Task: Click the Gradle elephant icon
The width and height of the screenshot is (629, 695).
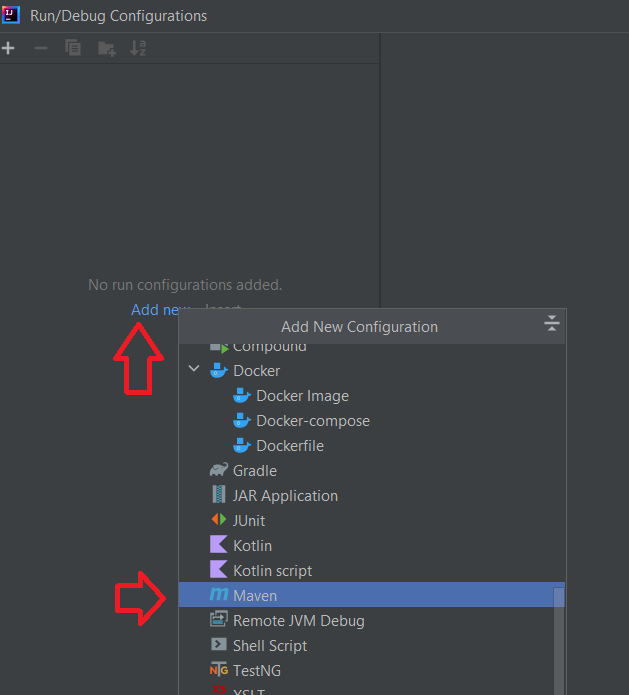Action: pyautogui.click(x=219, y=470)
